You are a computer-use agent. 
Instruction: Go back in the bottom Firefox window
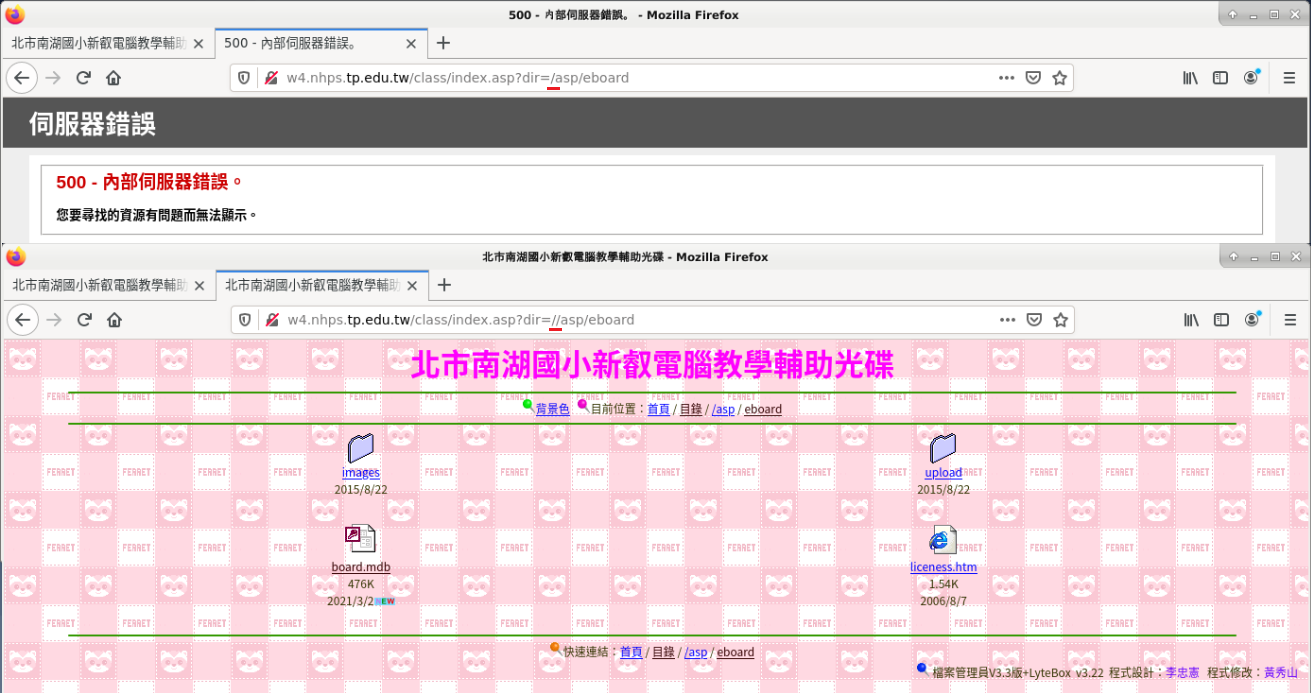pos(22,320)
